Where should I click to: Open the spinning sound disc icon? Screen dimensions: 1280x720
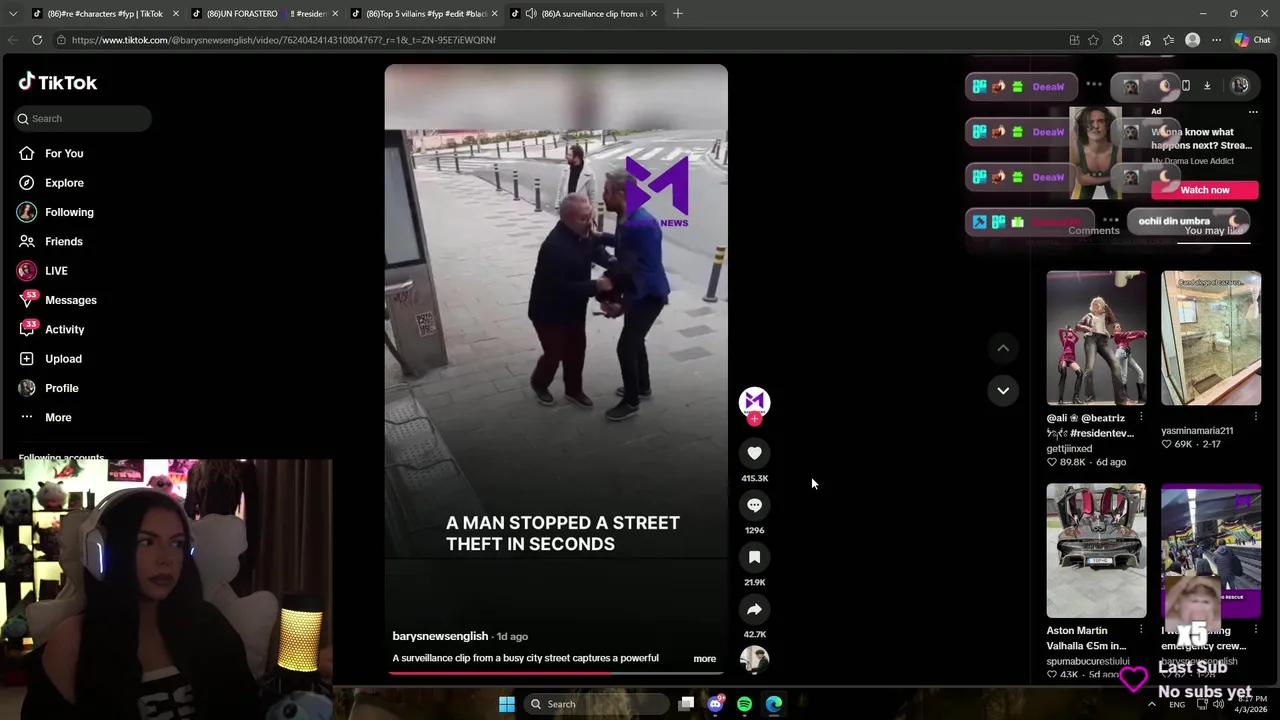point(754,660)
